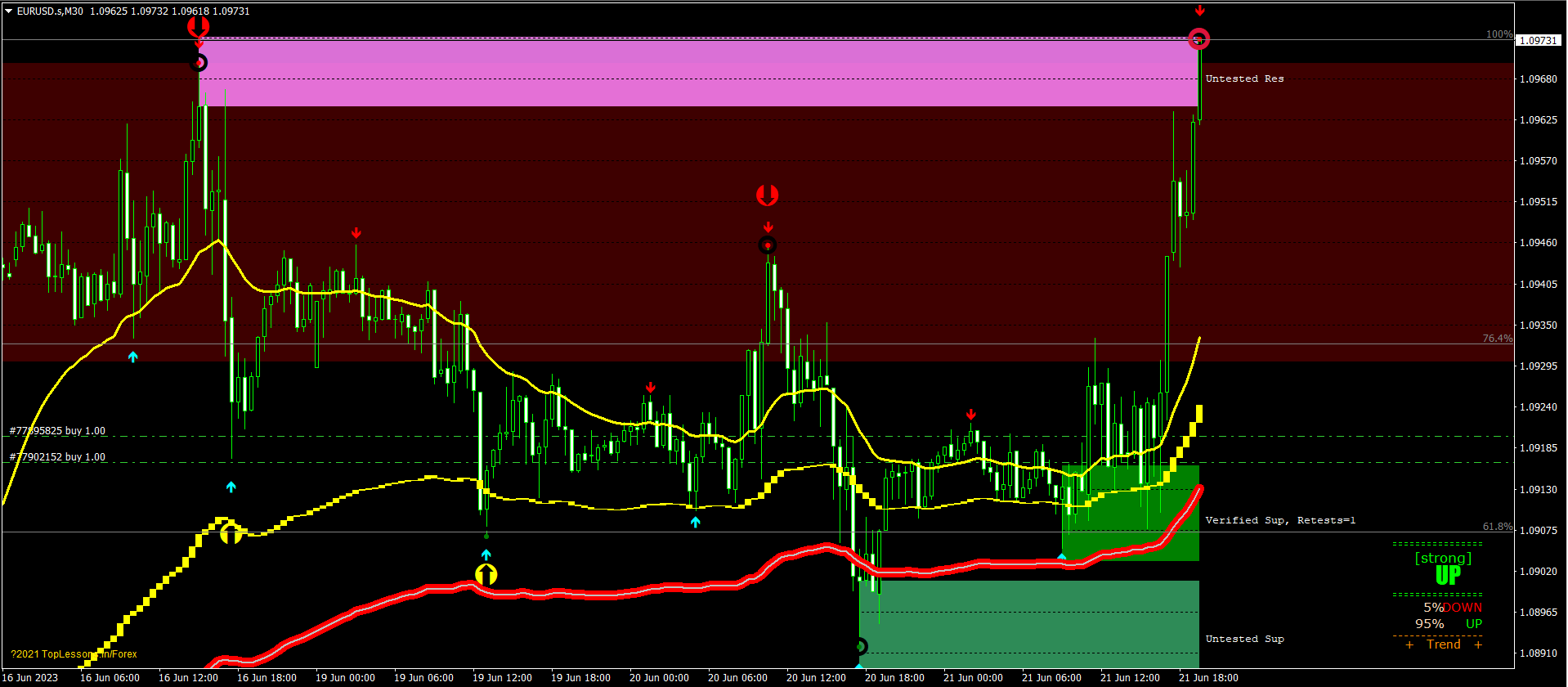Select the black ring marker at the pink zone's left edge
This screenshot has width=1568, height=687.
coord(199,62)
